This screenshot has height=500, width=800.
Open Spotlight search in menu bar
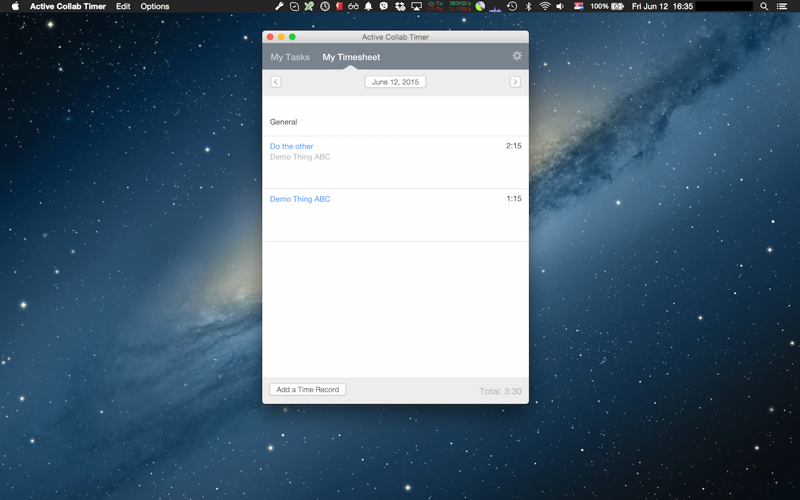click(764, 6)
